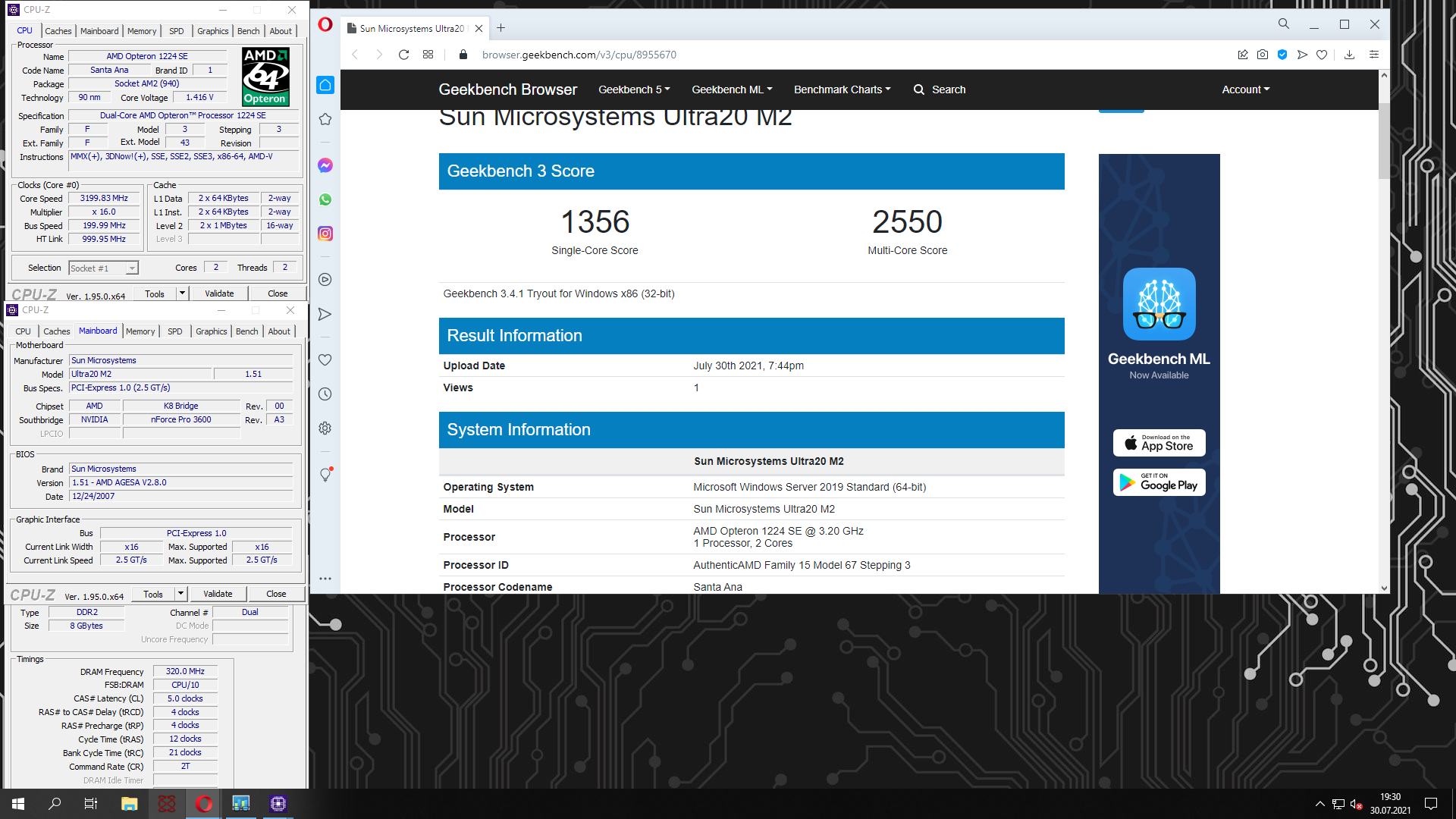Image resolution: width=1456 pixels, height=819 pixels.
Task: Click scrollbar down arrow on Geekbench page
Action: click(1384, 588)
